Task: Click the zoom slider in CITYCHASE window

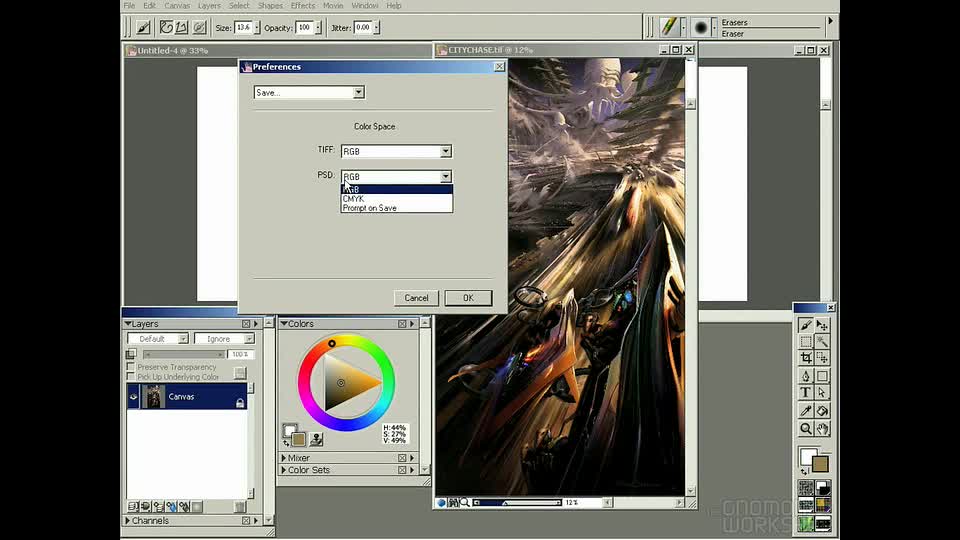Action: pyautogui.click(x=517, y=503)
